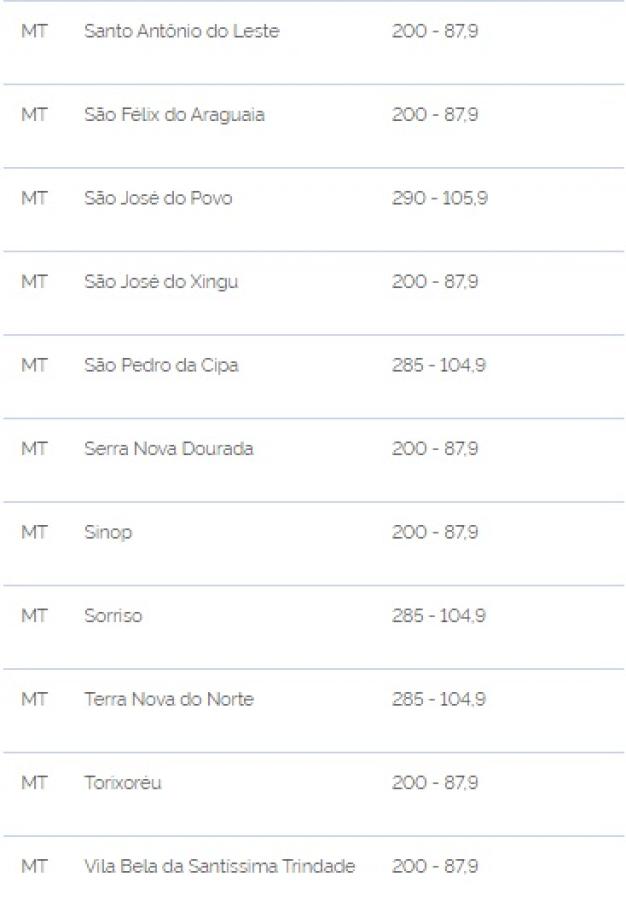Select São José do Xingu city name

[x=161, y=282]
